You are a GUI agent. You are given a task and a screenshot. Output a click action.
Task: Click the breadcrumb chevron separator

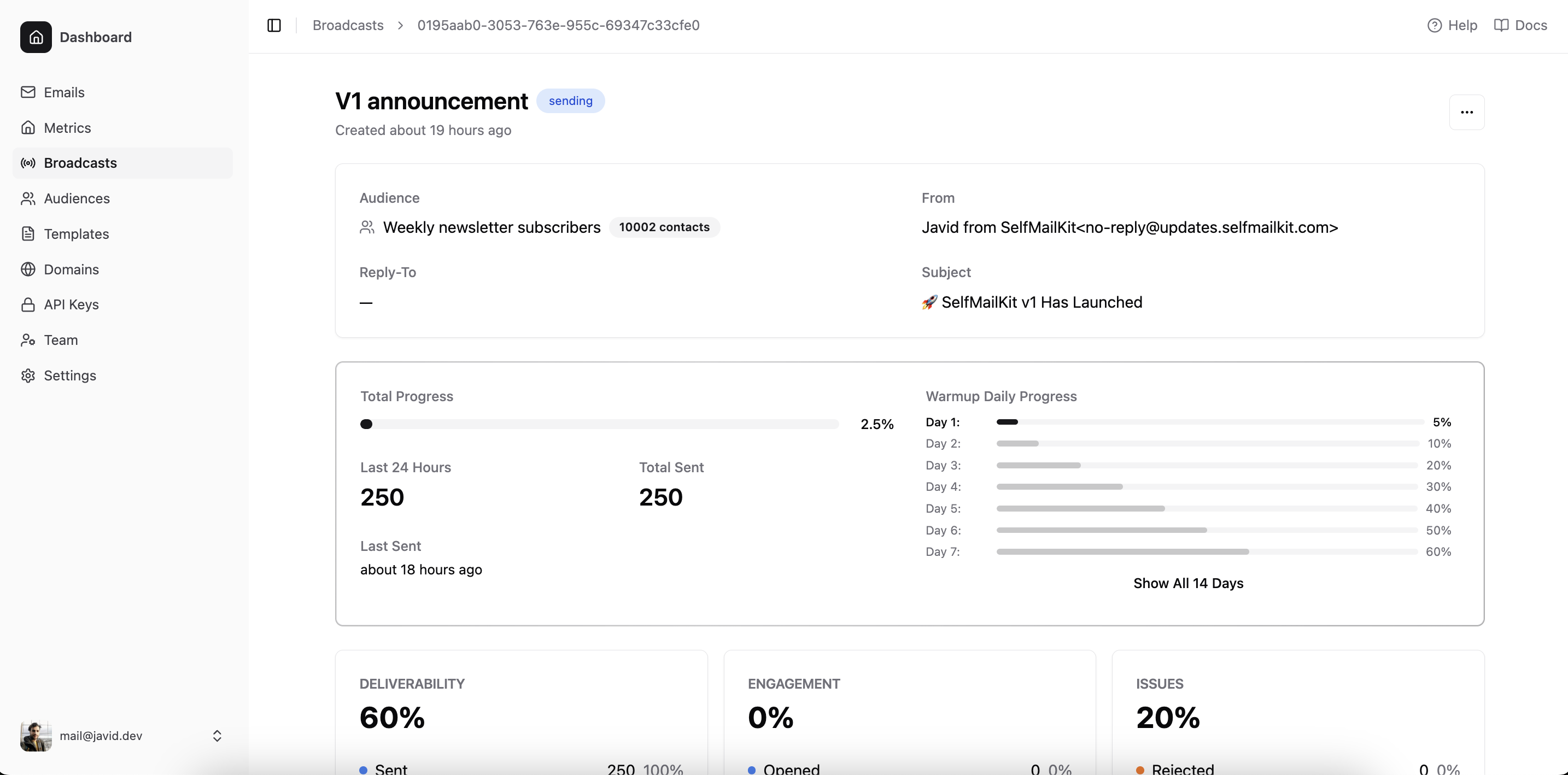coord(401,25)
